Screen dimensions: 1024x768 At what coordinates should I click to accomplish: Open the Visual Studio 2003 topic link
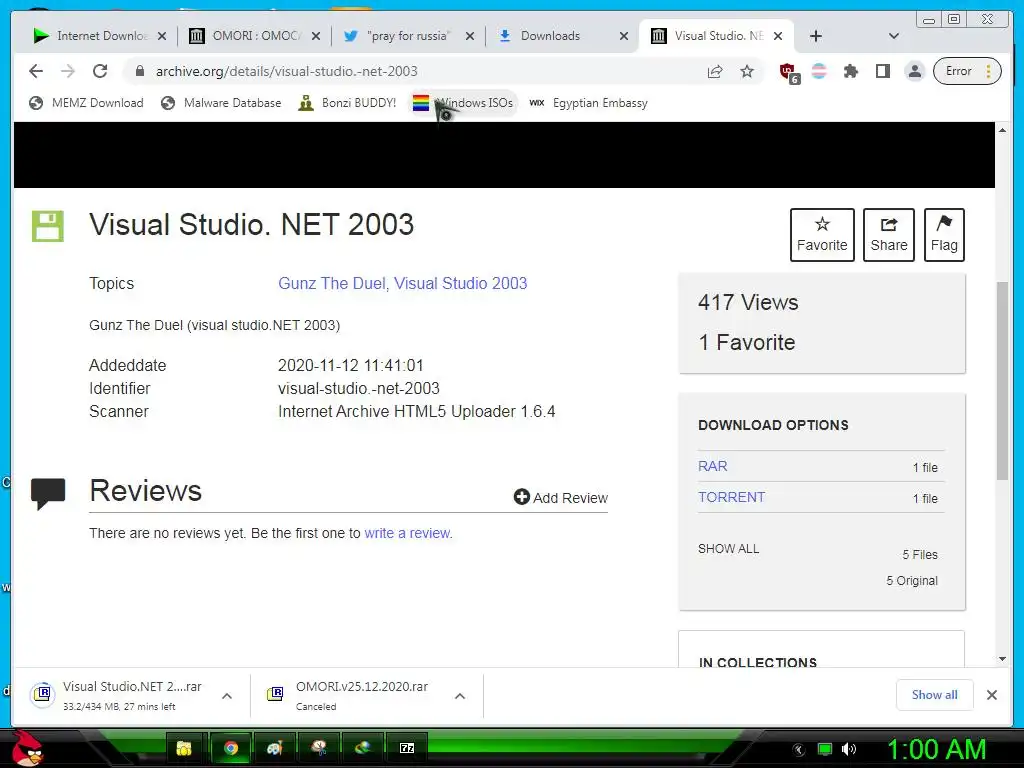[x=460, y=283]
